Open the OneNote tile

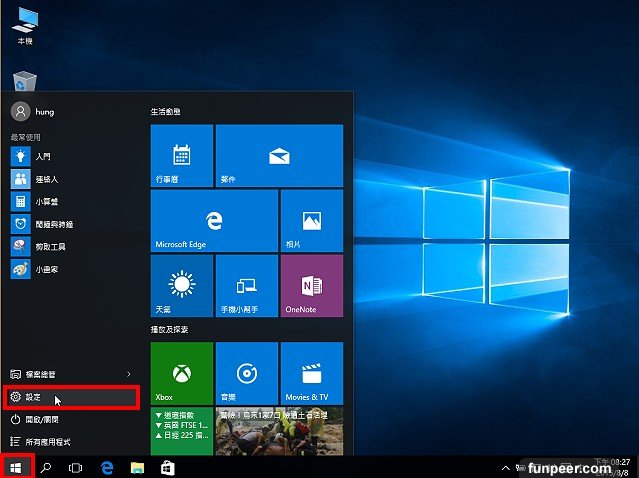[x=311, y=285]
